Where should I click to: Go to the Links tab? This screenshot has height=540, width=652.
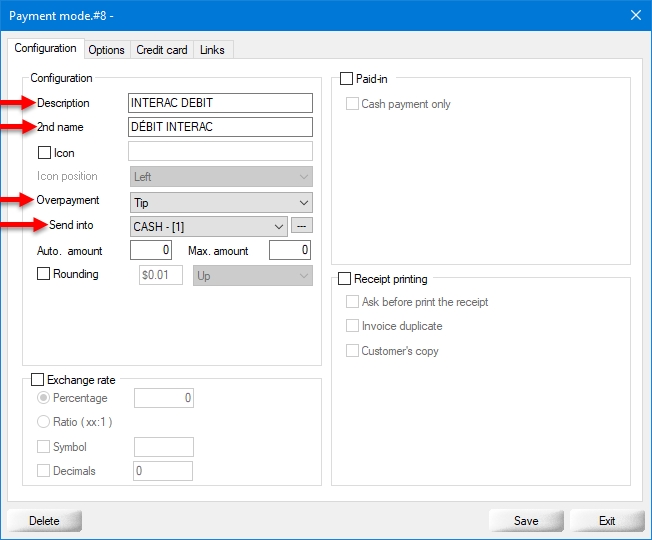pos(212,50)
